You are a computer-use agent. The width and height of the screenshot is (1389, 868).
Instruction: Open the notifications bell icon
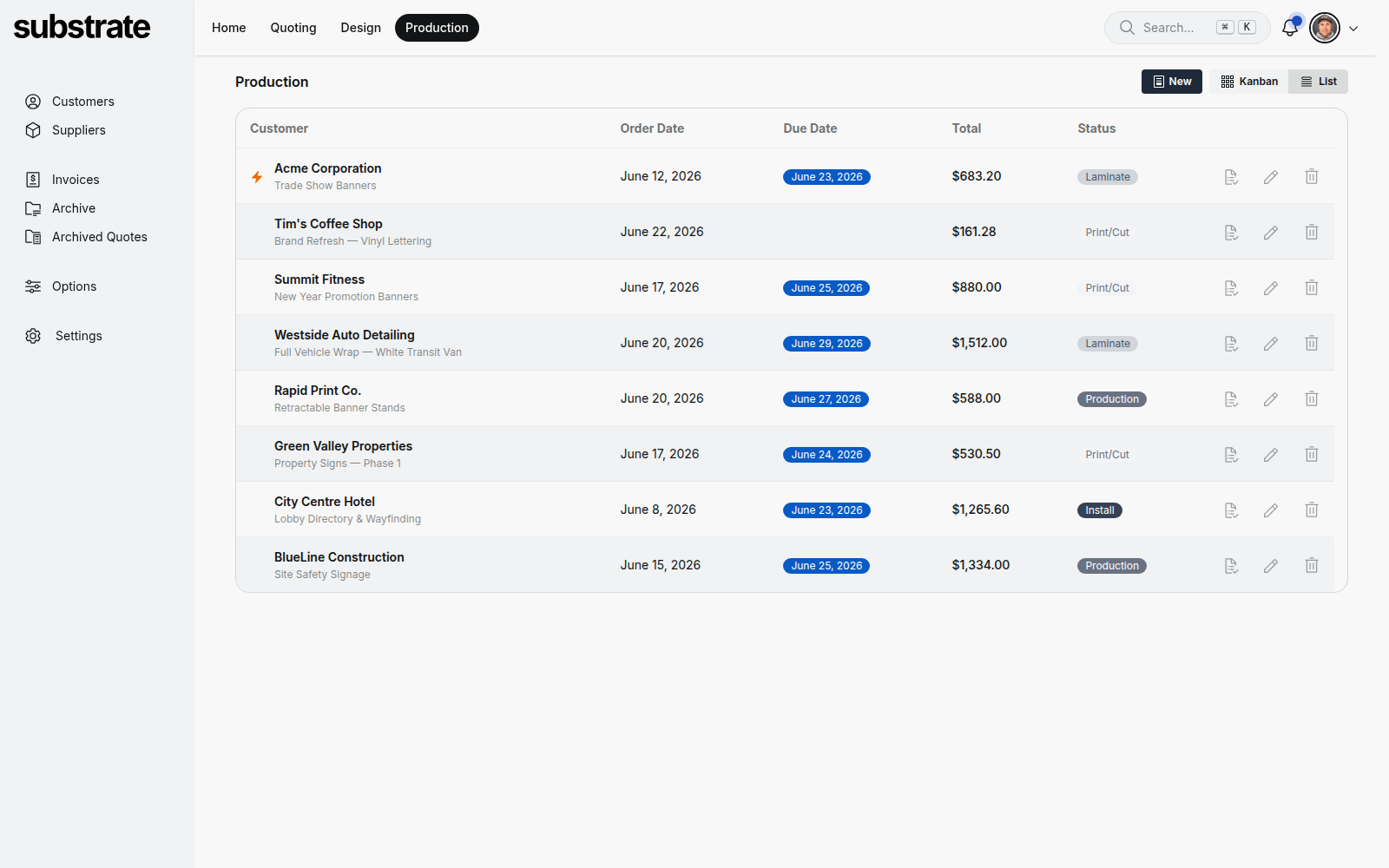click(x=1290, y=28)
